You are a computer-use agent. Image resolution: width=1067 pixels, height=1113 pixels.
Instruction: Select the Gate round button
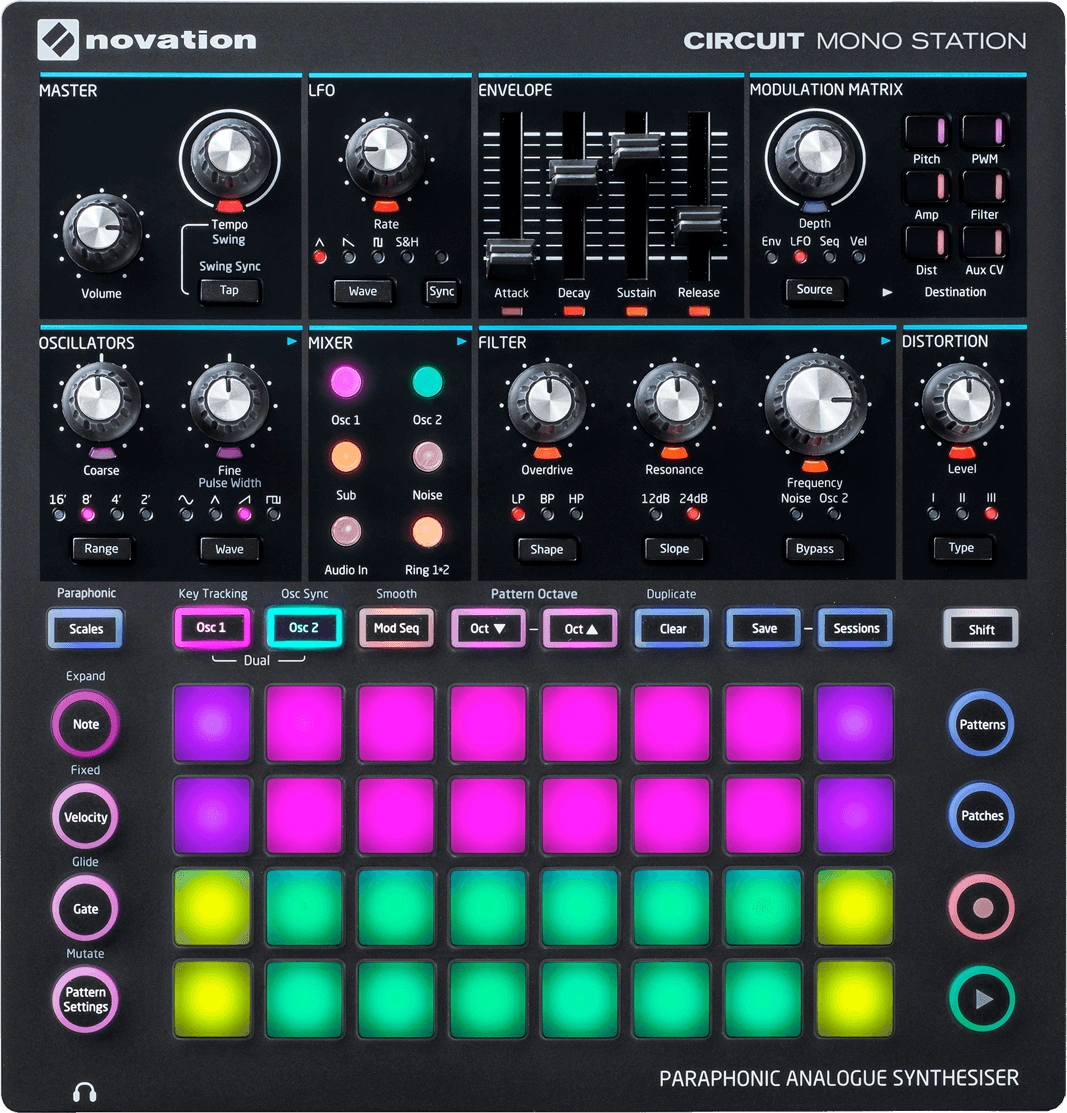coord(85,909)
